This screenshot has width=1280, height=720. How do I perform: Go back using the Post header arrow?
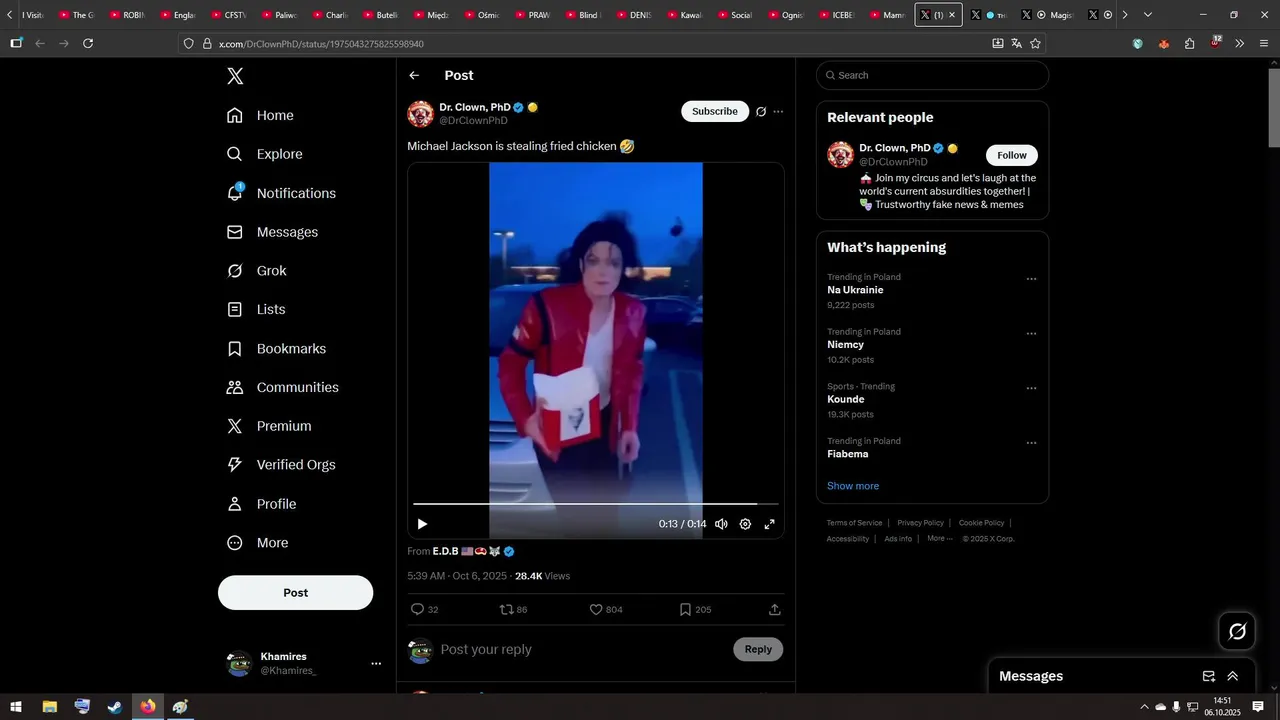pyautogui.click(x=414, y=75)
